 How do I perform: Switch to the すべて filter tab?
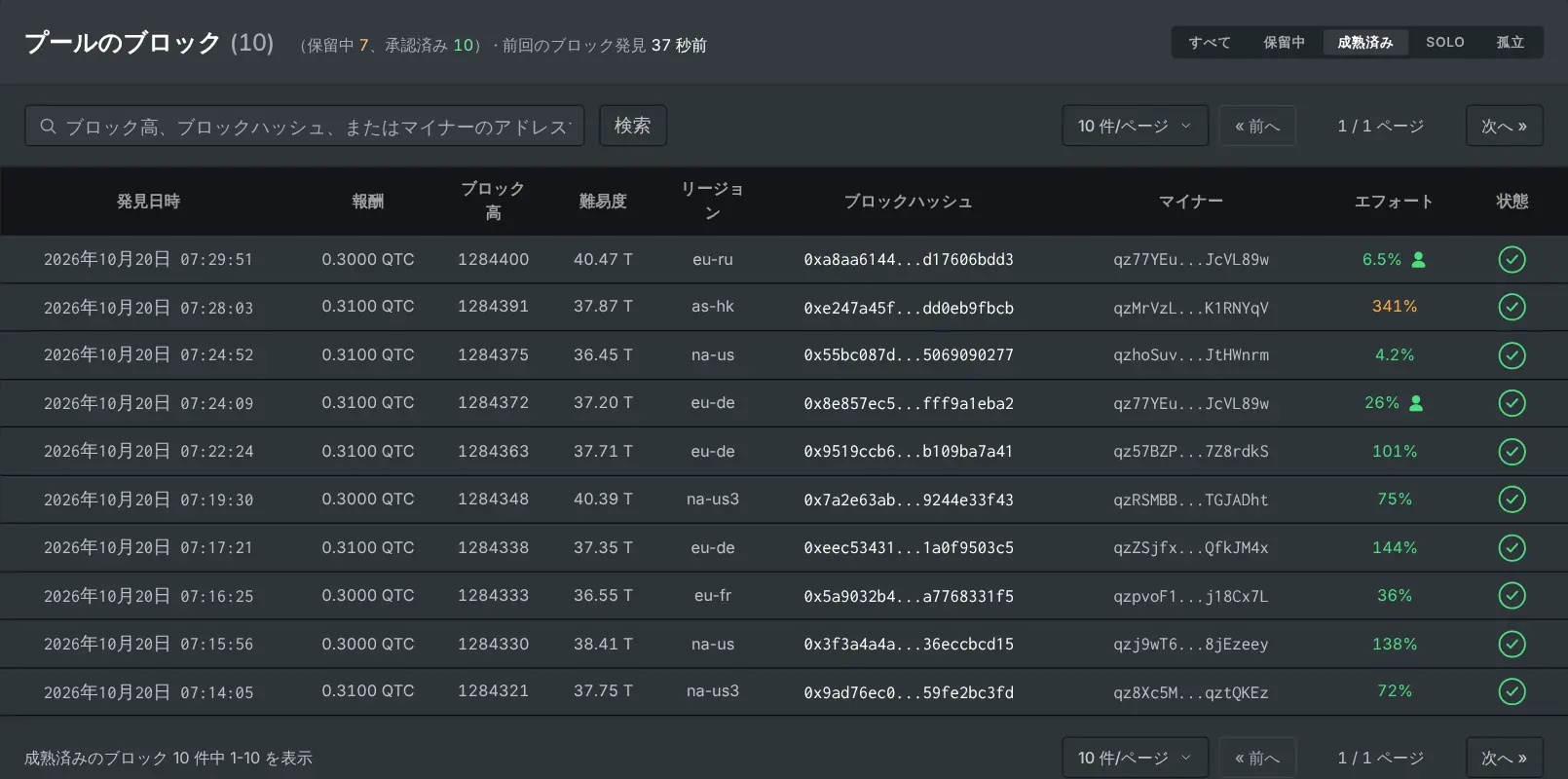[1210, 43]
